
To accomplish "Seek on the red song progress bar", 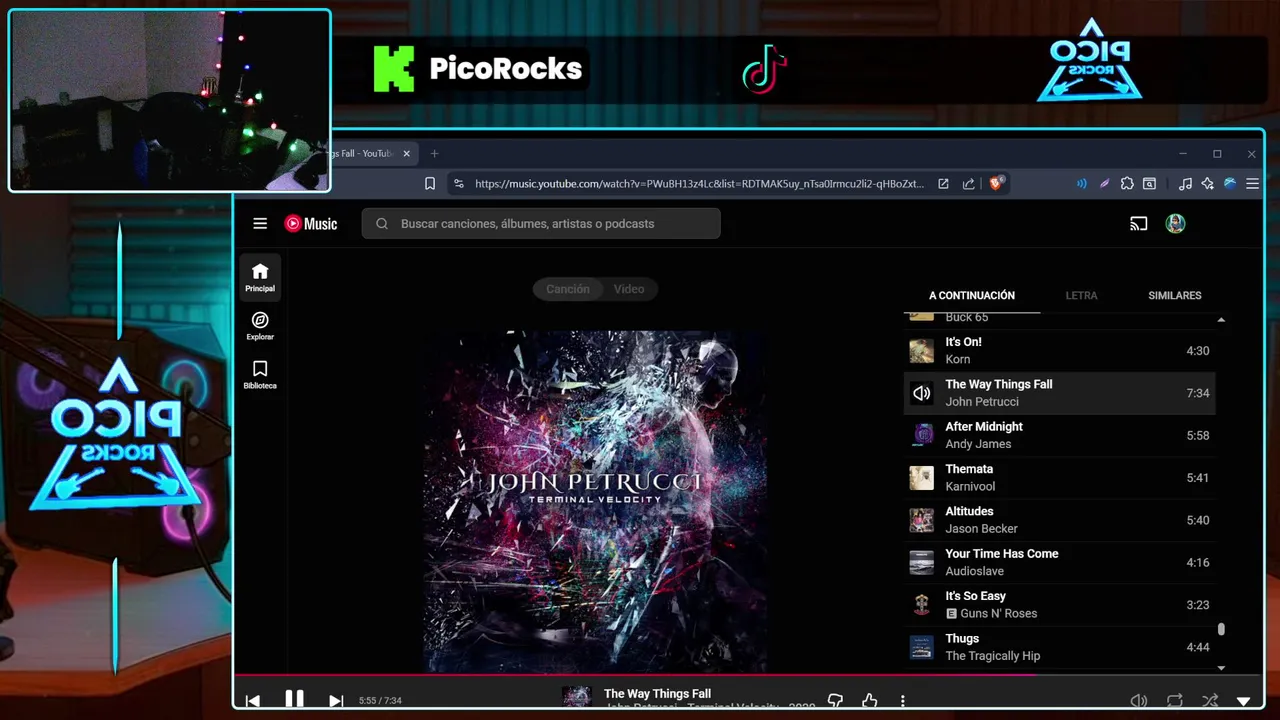I will 748,675.
